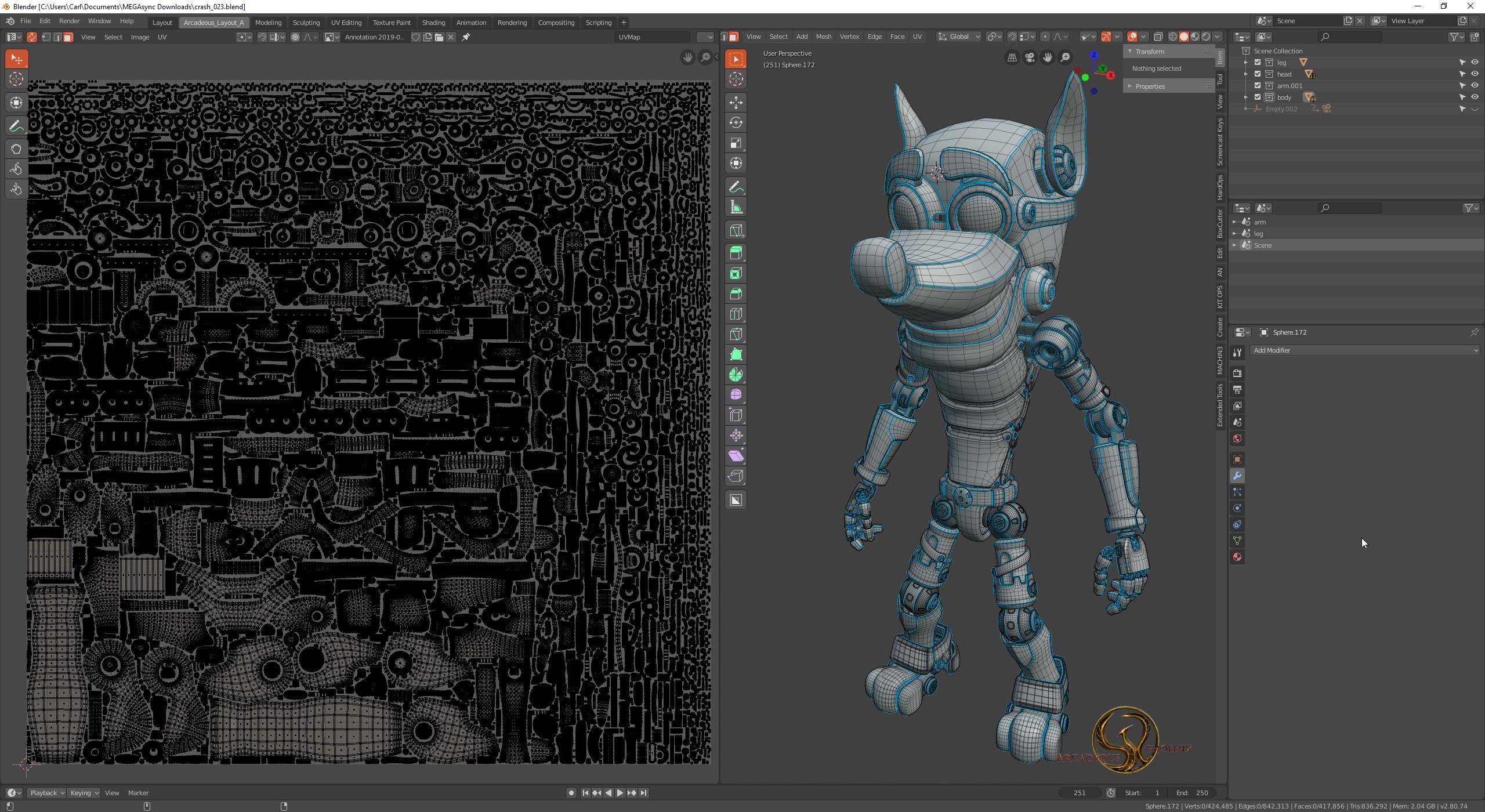Select the Move tool in 3D viewport
Image resolution: width=1485 pixels, height=812 pixels.
click(x=736, y=103)
